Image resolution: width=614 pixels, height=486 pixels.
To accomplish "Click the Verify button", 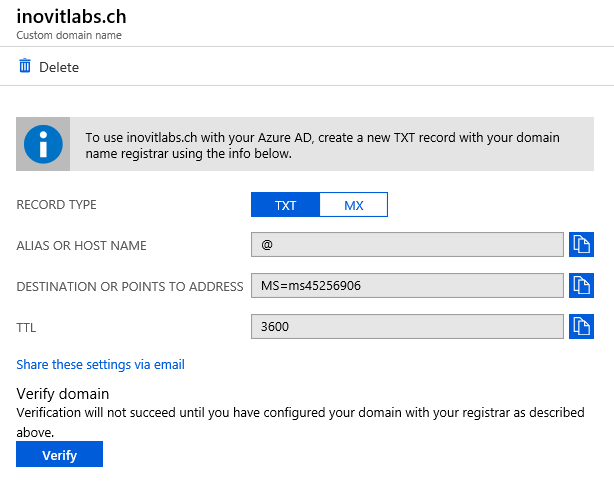I will 60,454.
